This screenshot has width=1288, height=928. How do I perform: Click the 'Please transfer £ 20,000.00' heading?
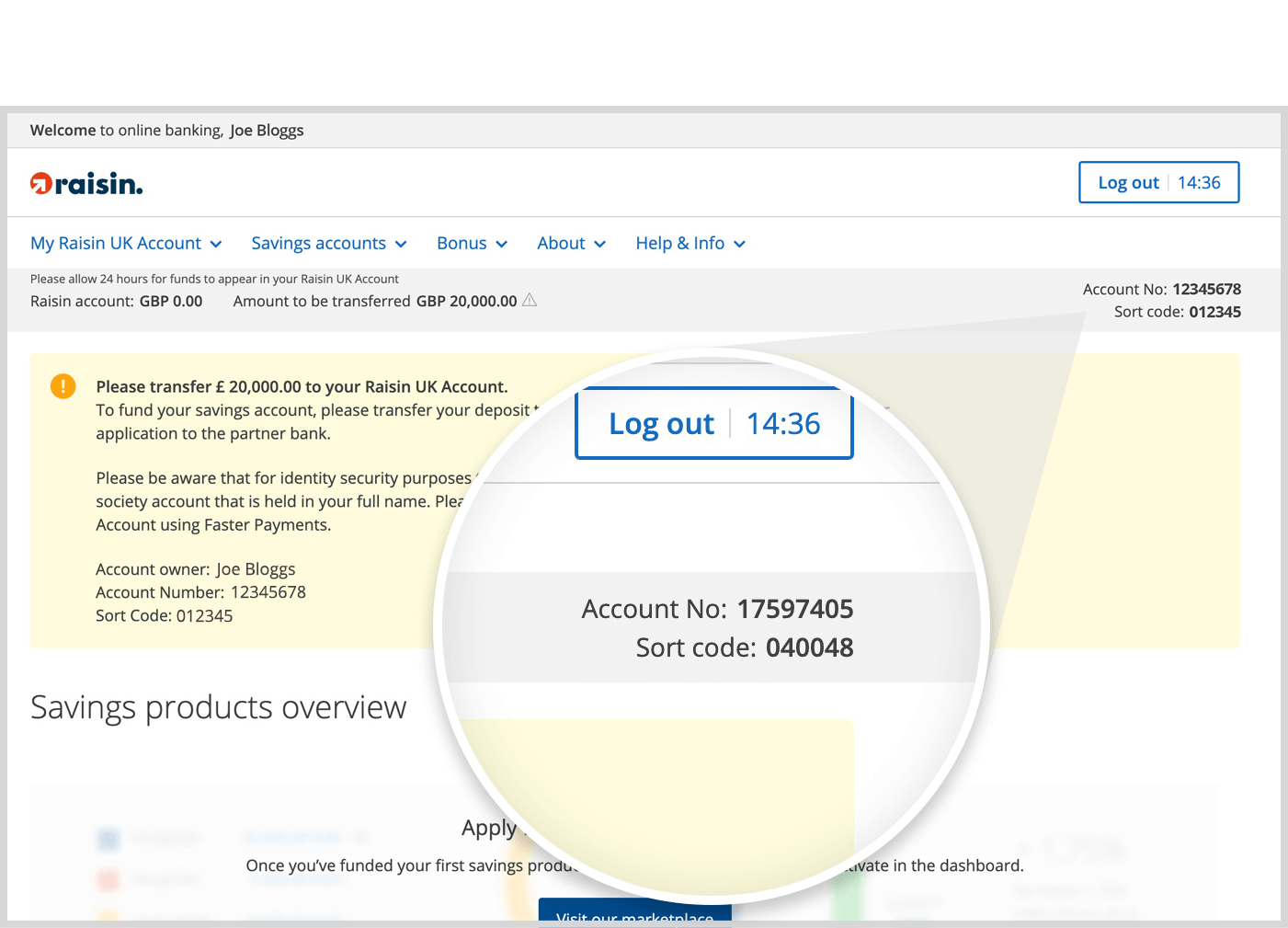pyautogui.click(x=302, y=387)
